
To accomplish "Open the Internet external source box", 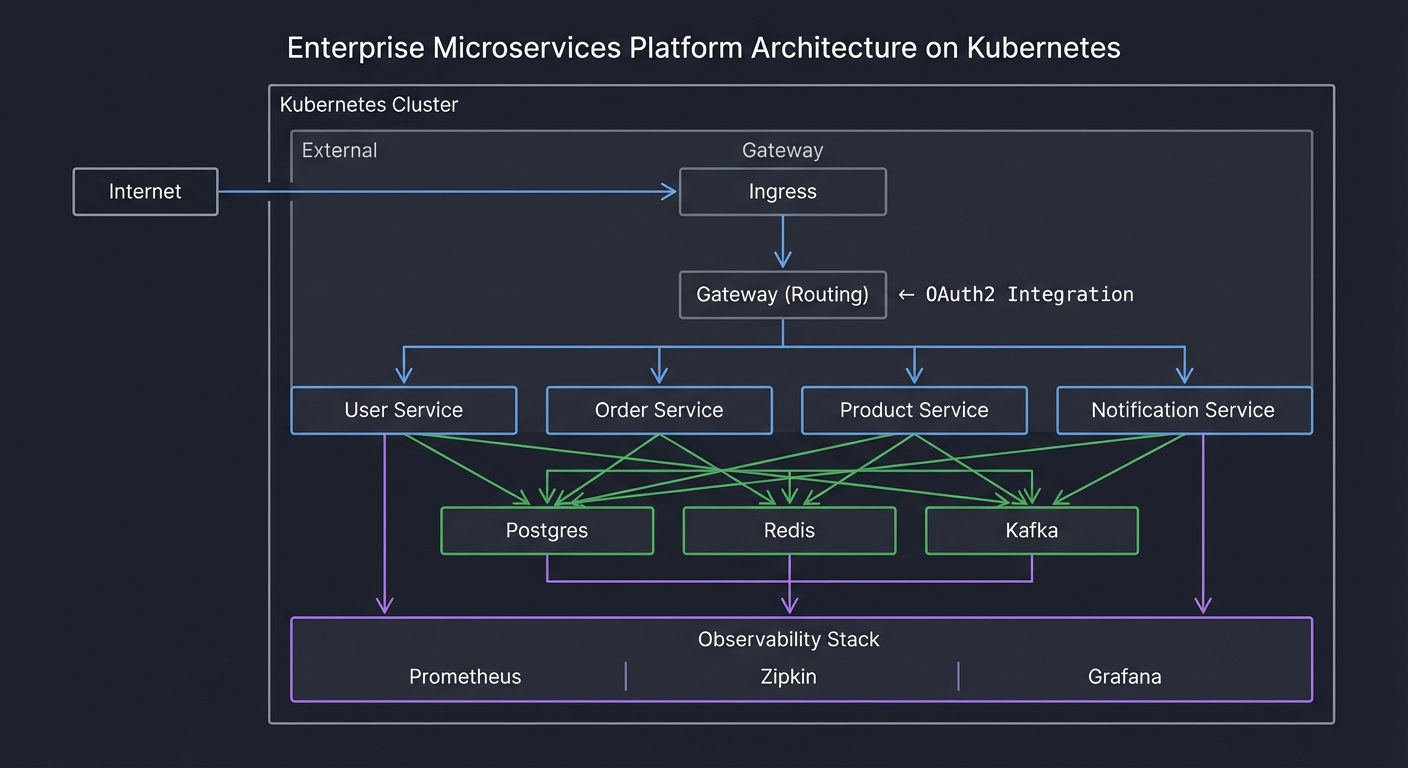I will click(x=145, y=191).
